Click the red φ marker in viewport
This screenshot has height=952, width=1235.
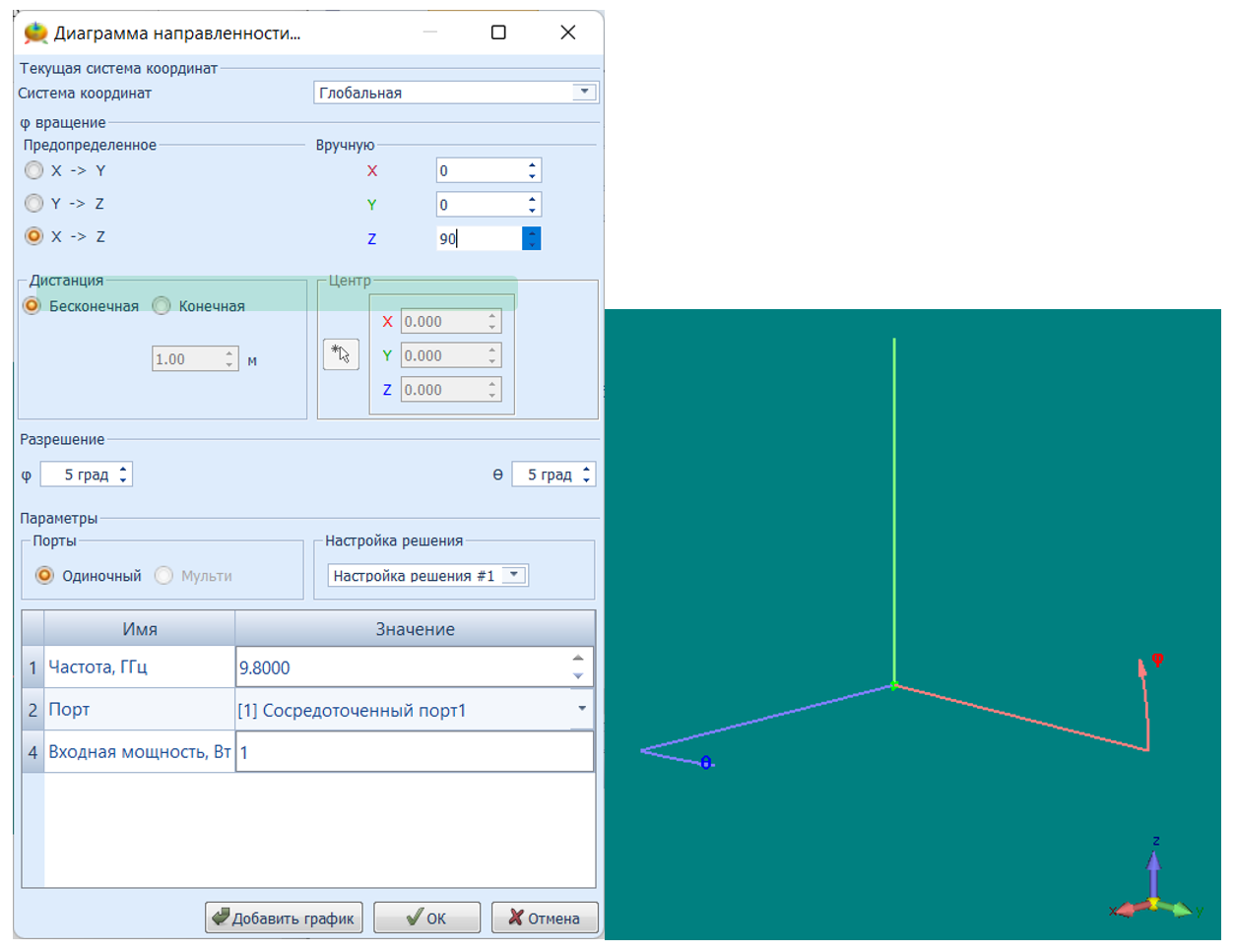tap(1157, 660)
